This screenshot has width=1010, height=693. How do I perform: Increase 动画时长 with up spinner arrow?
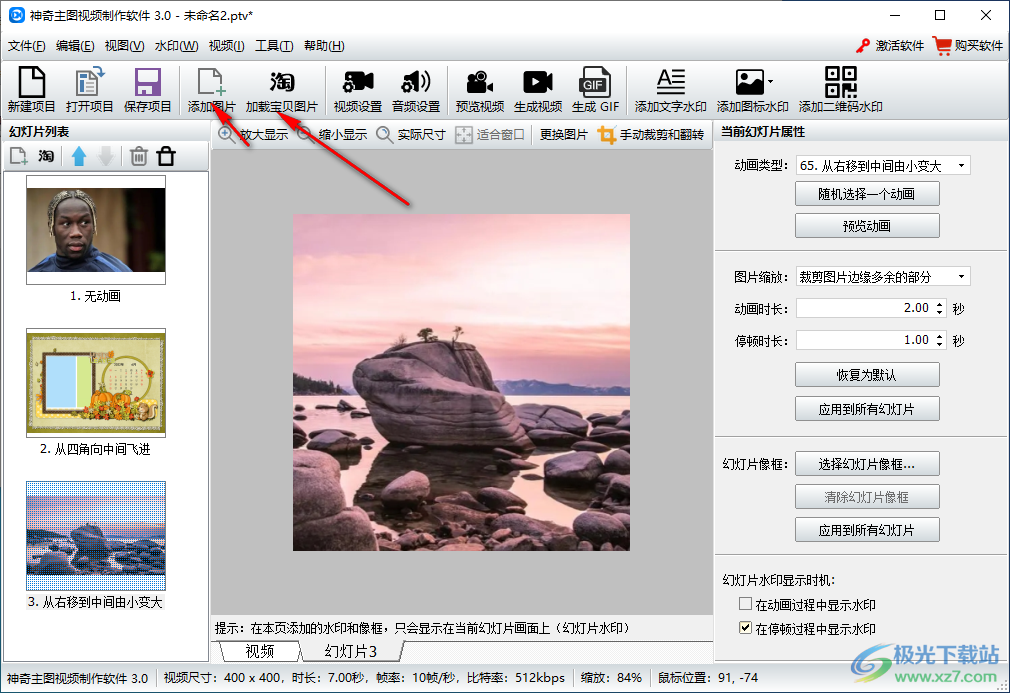[940, 303]
